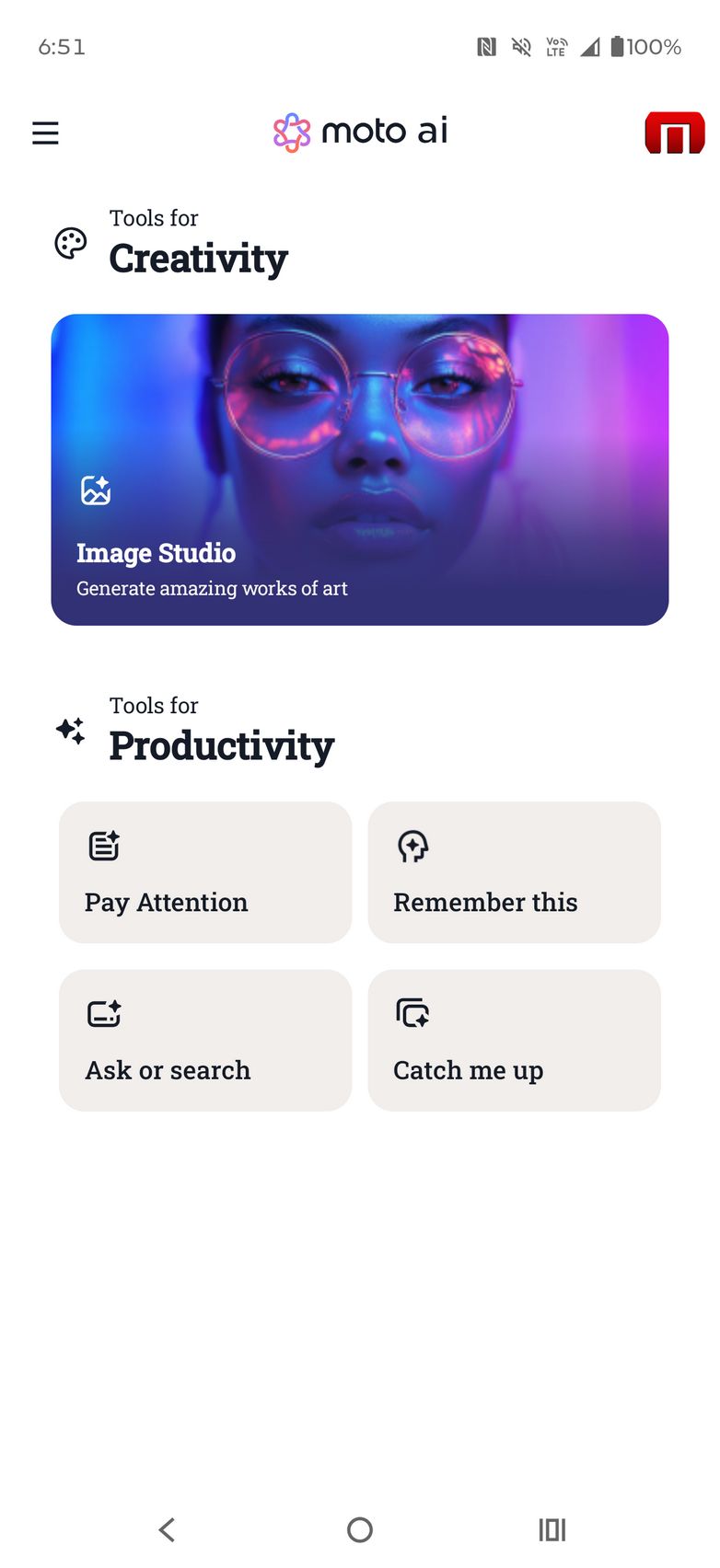Tap the Creativity palette icon

71,244
